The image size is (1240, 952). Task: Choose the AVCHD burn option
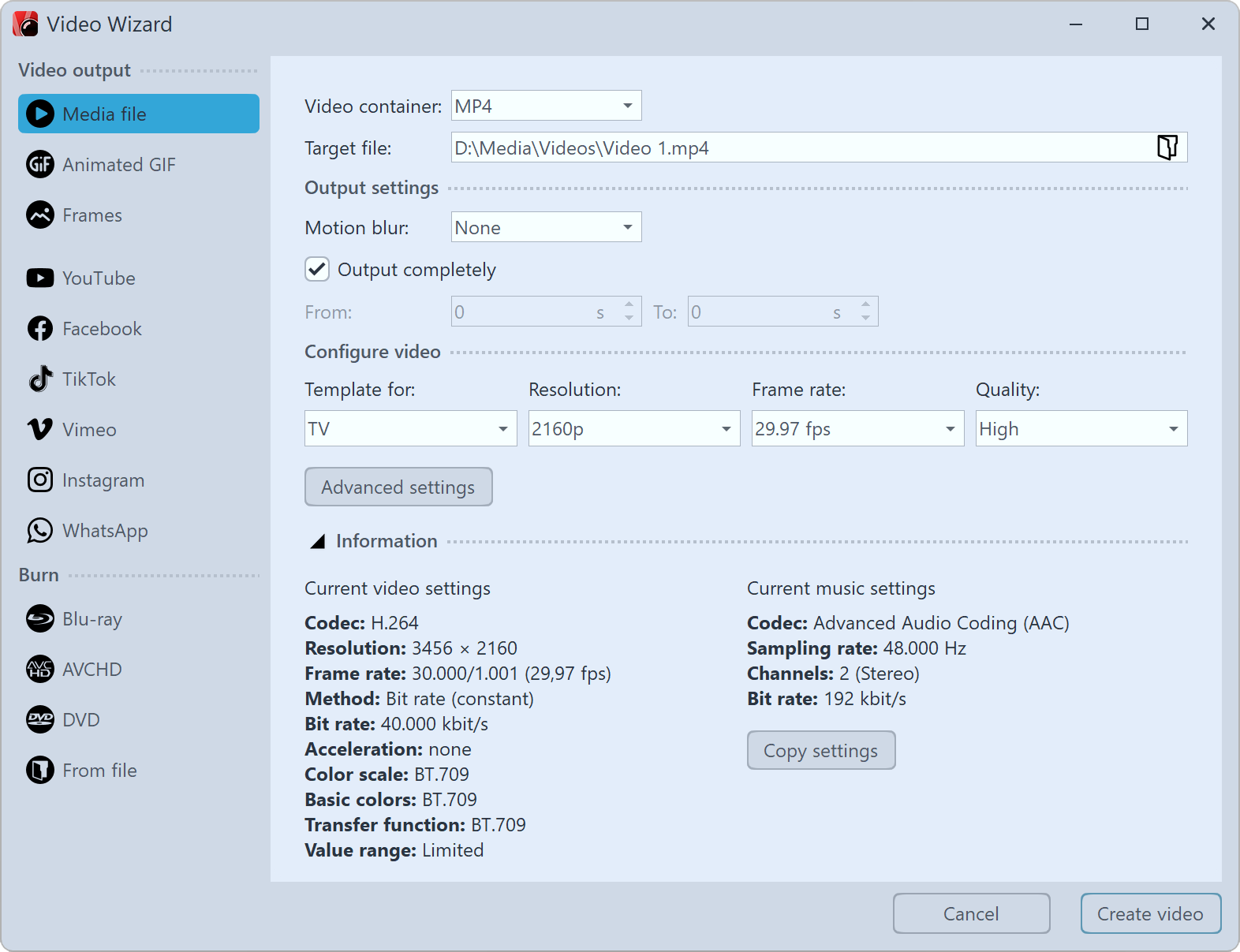coord(139,670)
